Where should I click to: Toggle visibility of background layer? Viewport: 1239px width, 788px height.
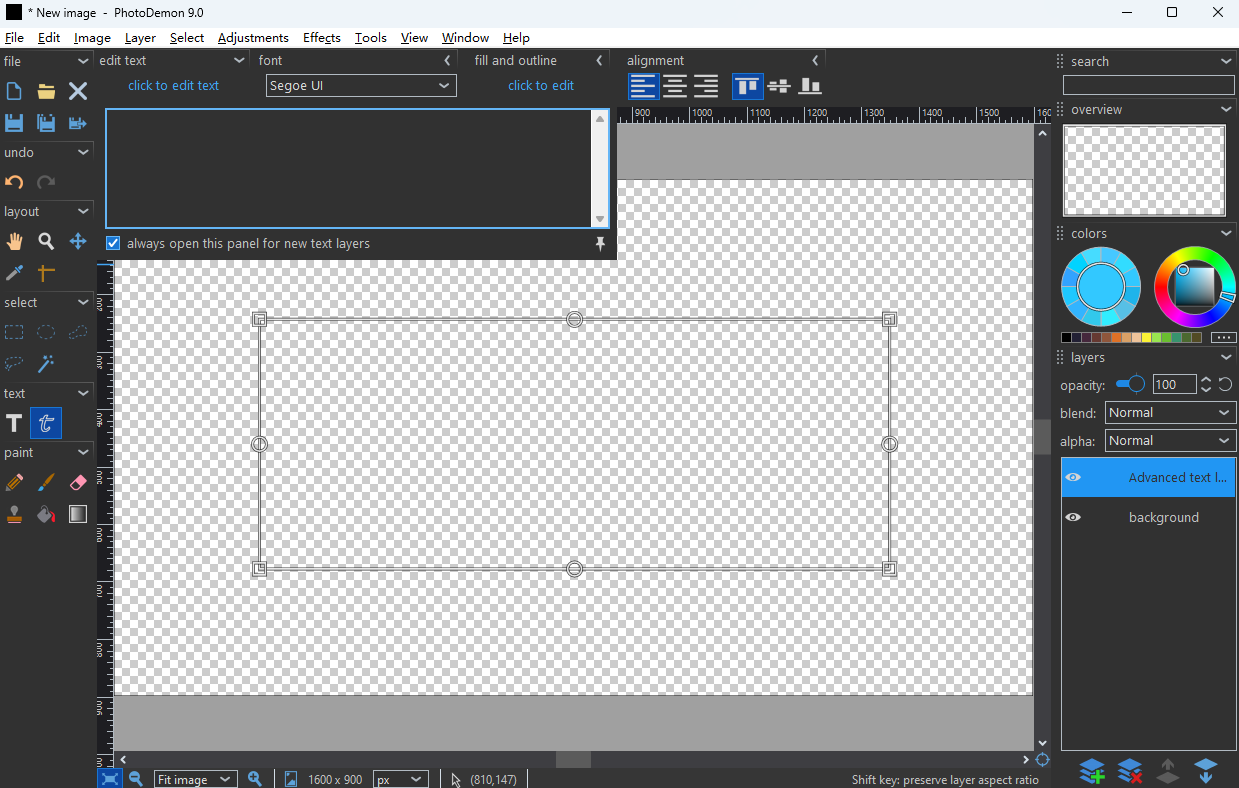tap(1073, 517)
